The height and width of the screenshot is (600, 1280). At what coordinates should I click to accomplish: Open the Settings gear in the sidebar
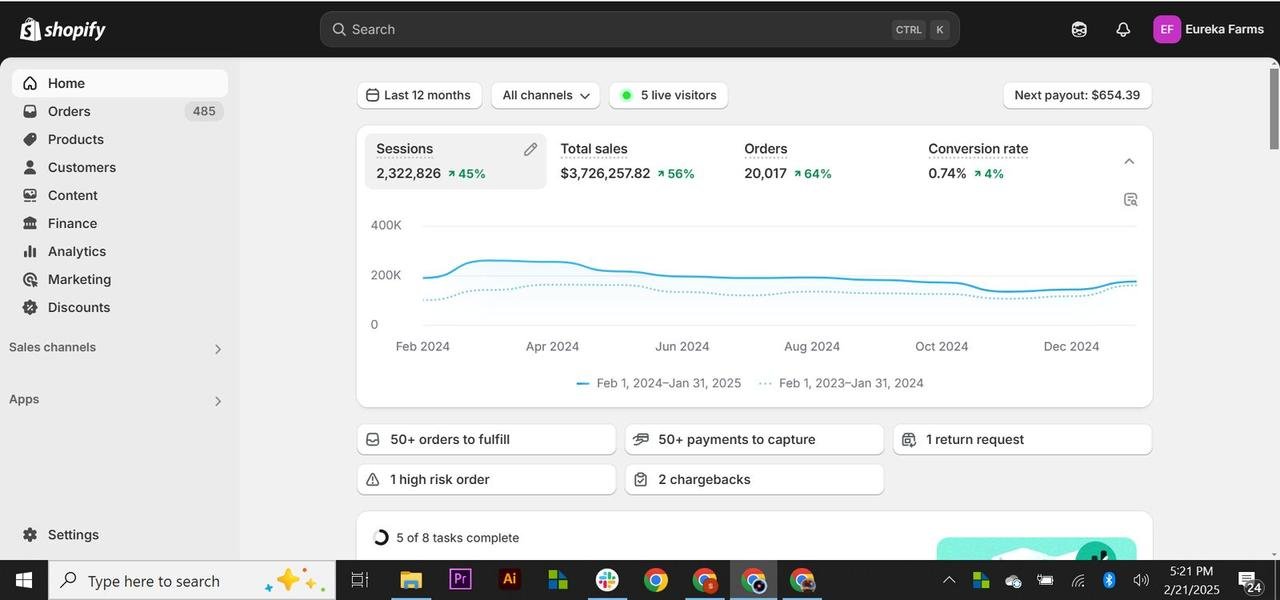click(30, 534)
